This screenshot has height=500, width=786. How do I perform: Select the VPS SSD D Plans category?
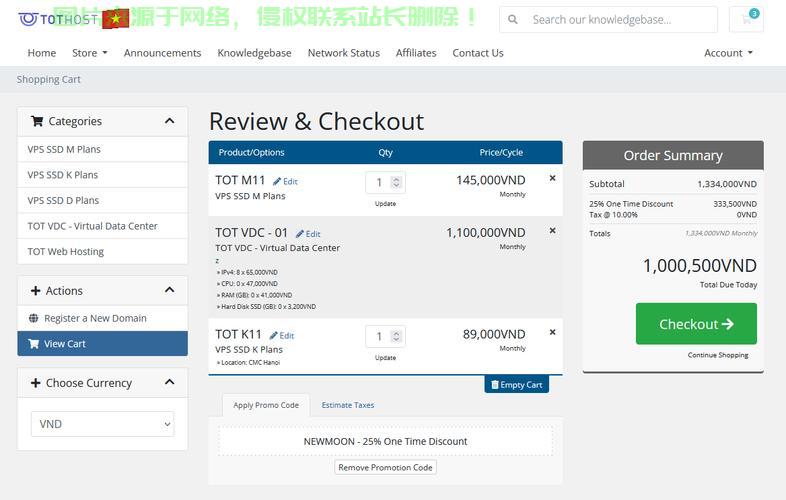(x=103, y=201)
